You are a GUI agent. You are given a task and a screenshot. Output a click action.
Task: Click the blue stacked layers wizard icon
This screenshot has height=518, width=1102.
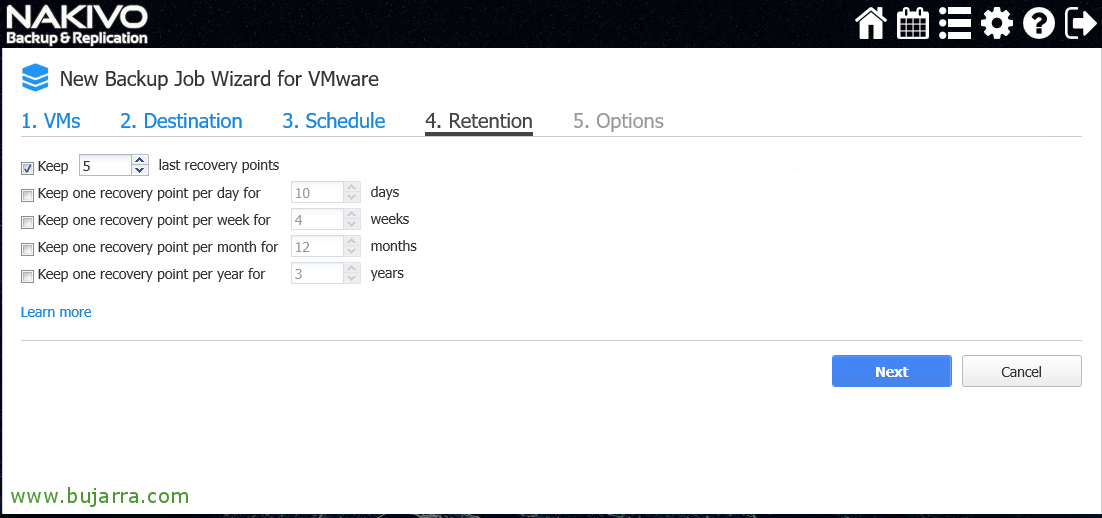click(35, 78)
